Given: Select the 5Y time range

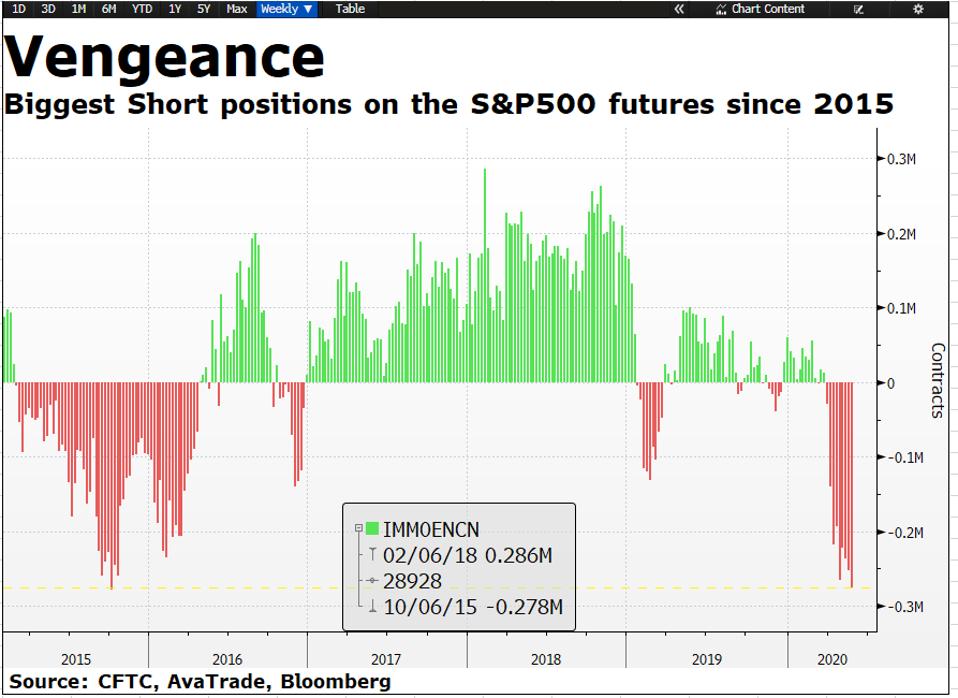Looking at the screenshot, I should click(x=204, y=9).
